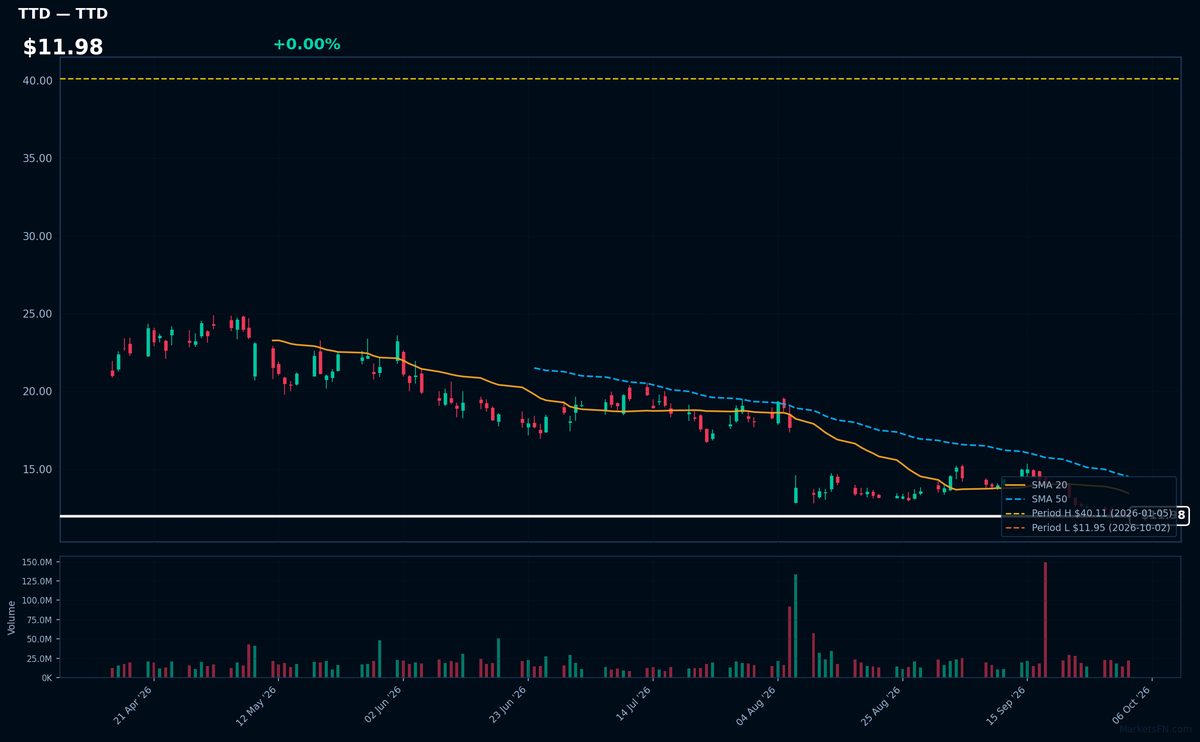Screen dimensions: 1200x742
Task: Click the 12 May '26 date label
Action: tap(258, 704)
